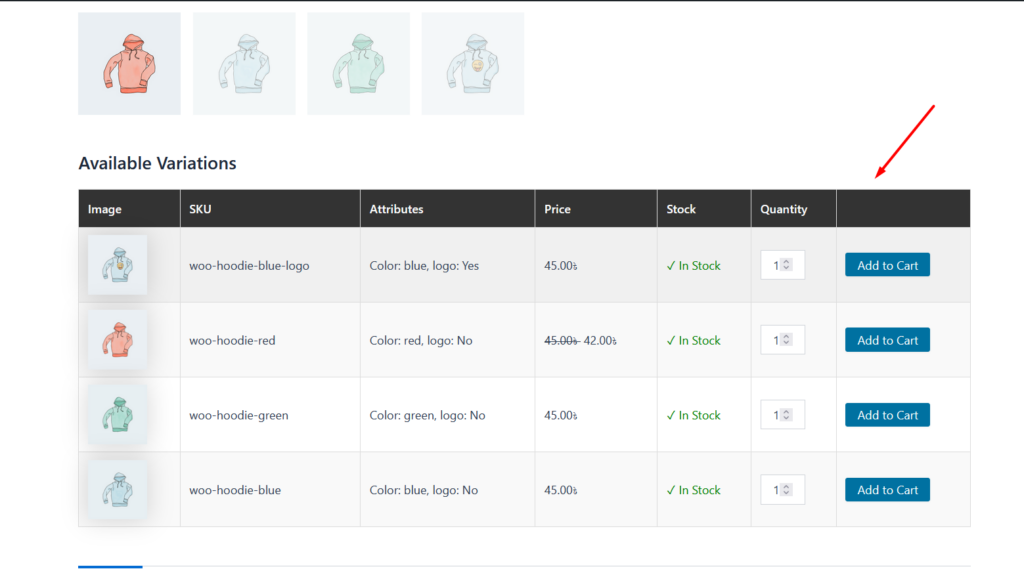
Task: Click quantity stepper for woo-hoodie-blue-logo
Action: click(x=786, y=265)
